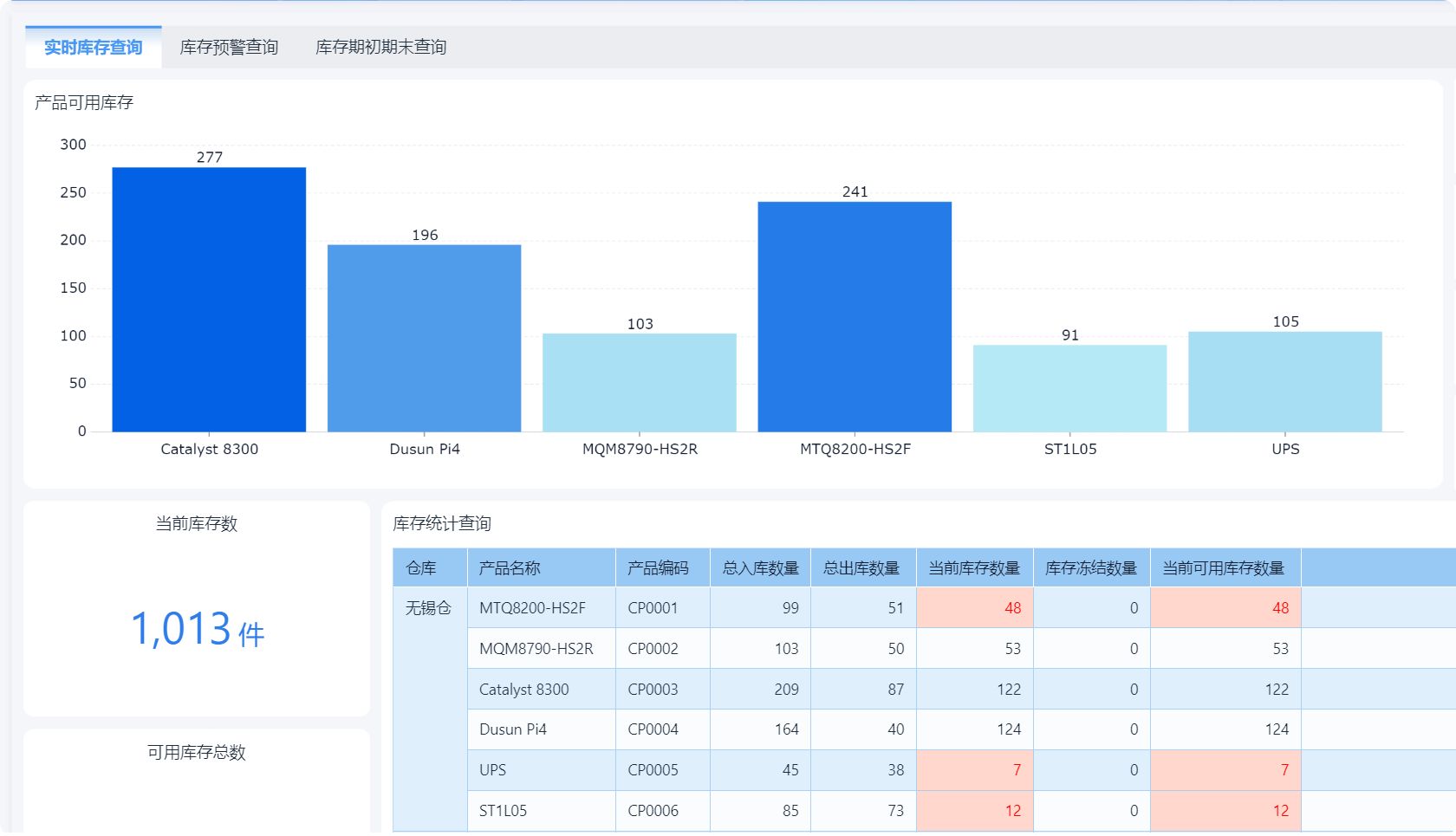The width and height of the screenshot is (1456, 836).
Task: Click the 产品名称 column header
Action: 542,568
